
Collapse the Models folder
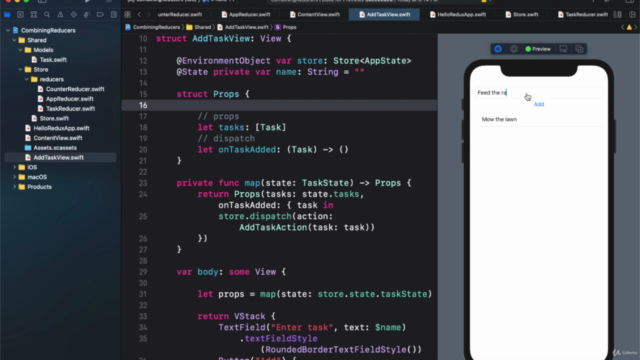pyautogui.click(x=20, y=50)
